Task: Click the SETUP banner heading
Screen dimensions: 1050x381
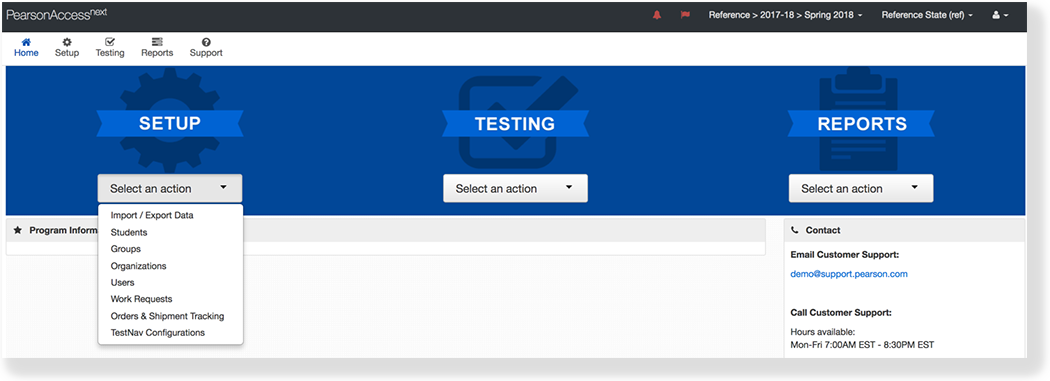Action: (169, 124)
